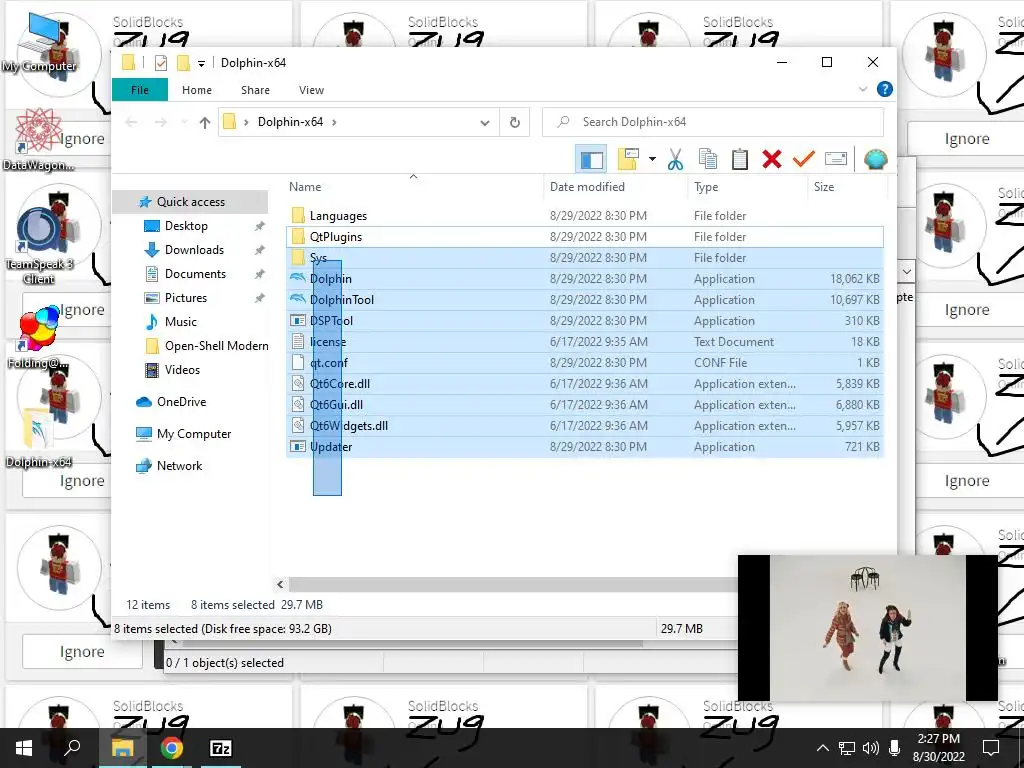
Task: Expand the ribbon using the chevron
Action: (863, 89)
